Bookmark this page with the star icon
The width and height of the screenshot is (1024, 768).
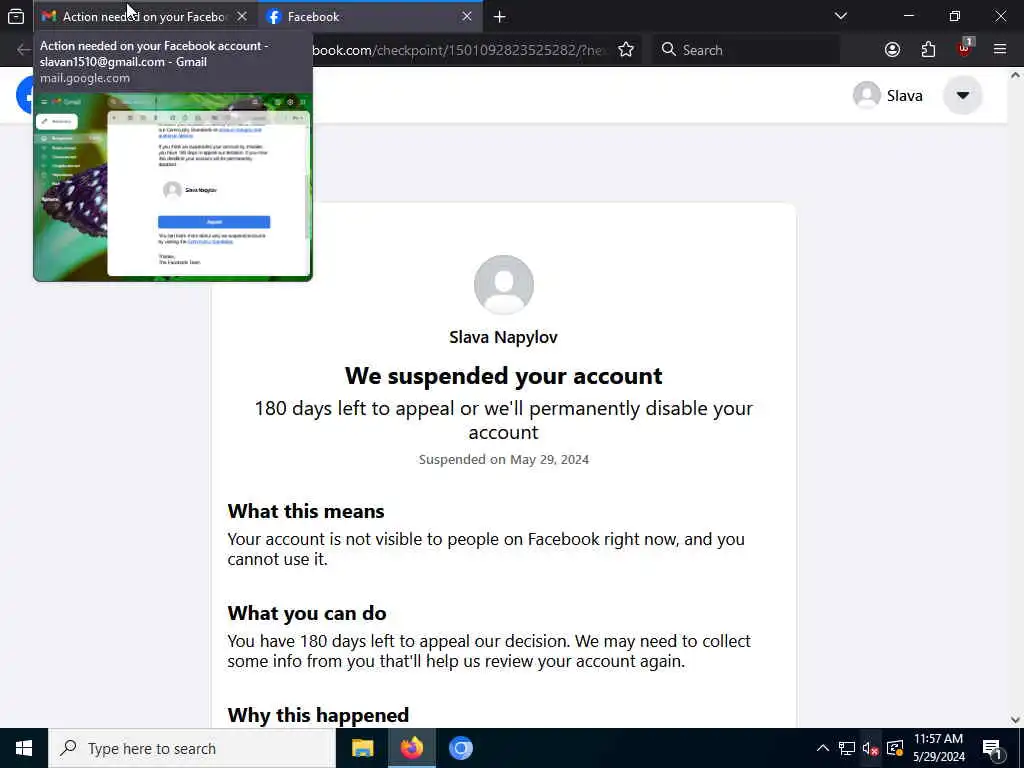(626, 50)
